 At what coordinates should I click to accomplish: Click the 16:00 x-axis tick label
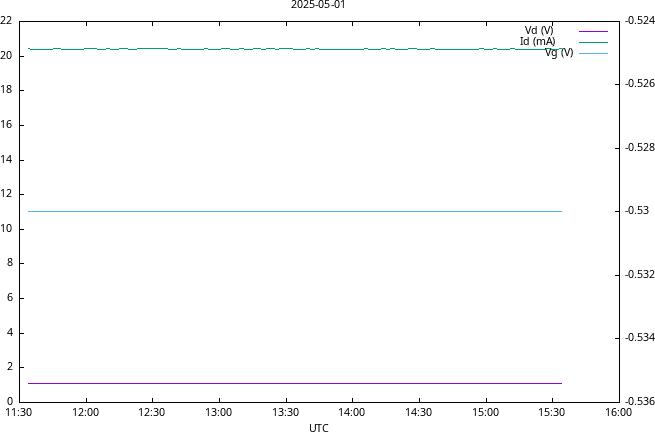(x=619, y=413)
